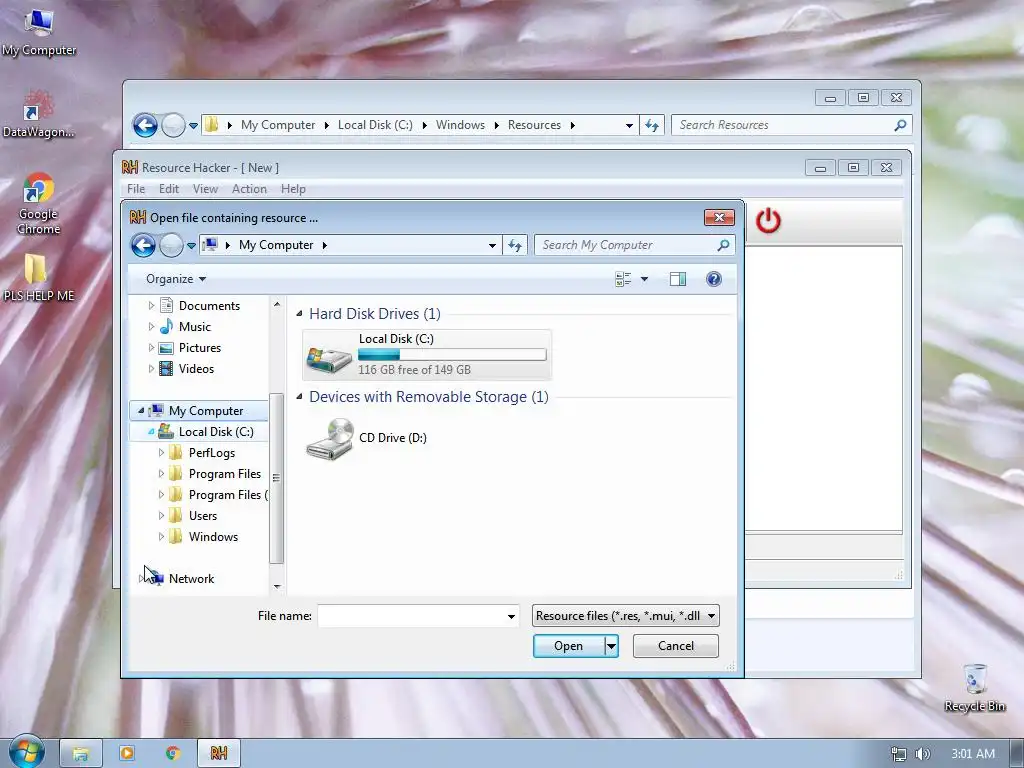
Task: Expand the Users folder arrow
Action: [x=161, y=516]
